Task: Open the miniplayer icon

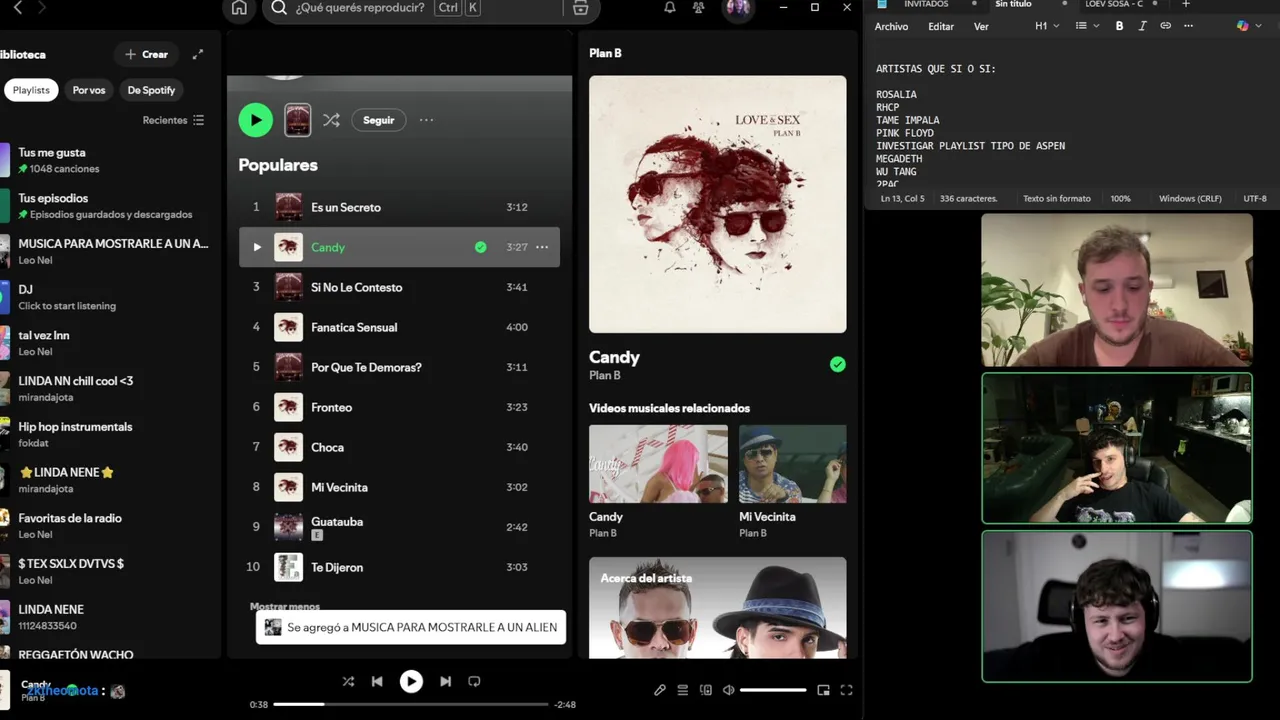Action: point(823,689)
